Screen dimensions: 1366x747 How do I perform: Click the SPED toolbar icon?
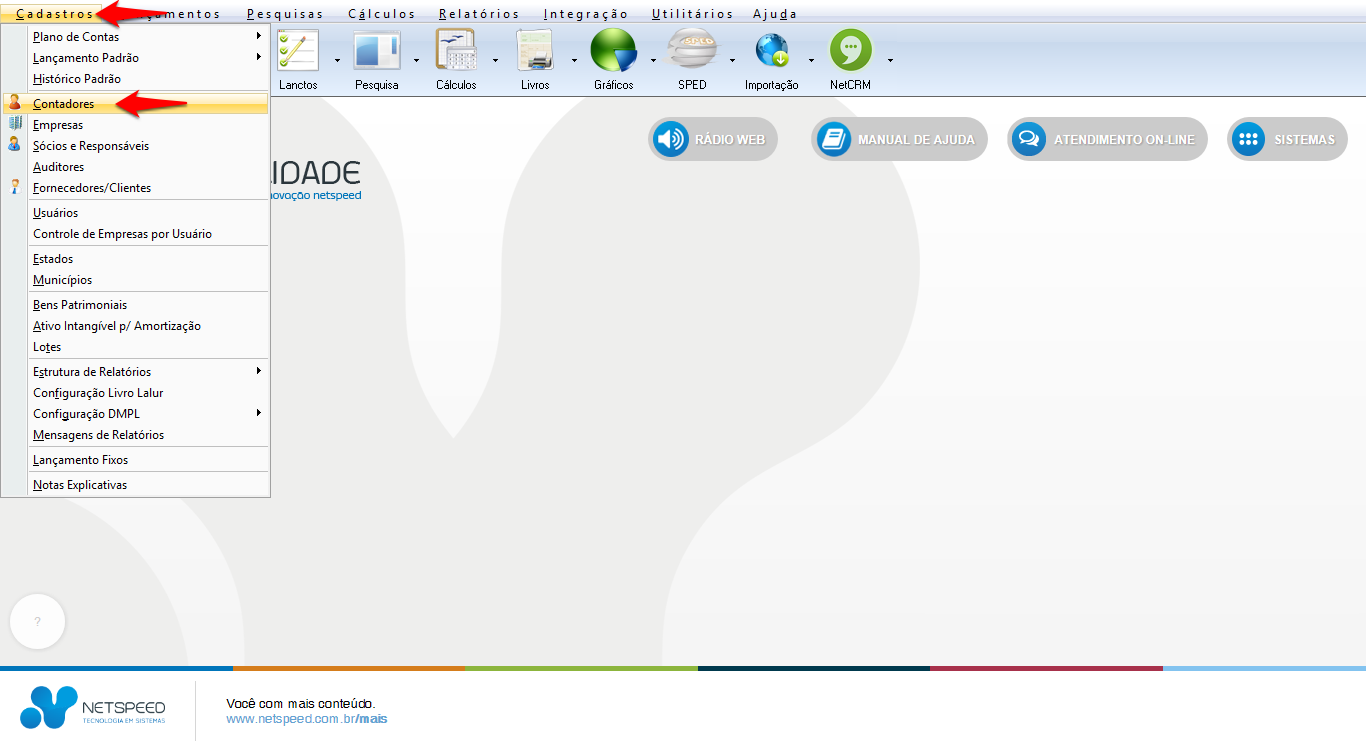(x=692, y=52)
